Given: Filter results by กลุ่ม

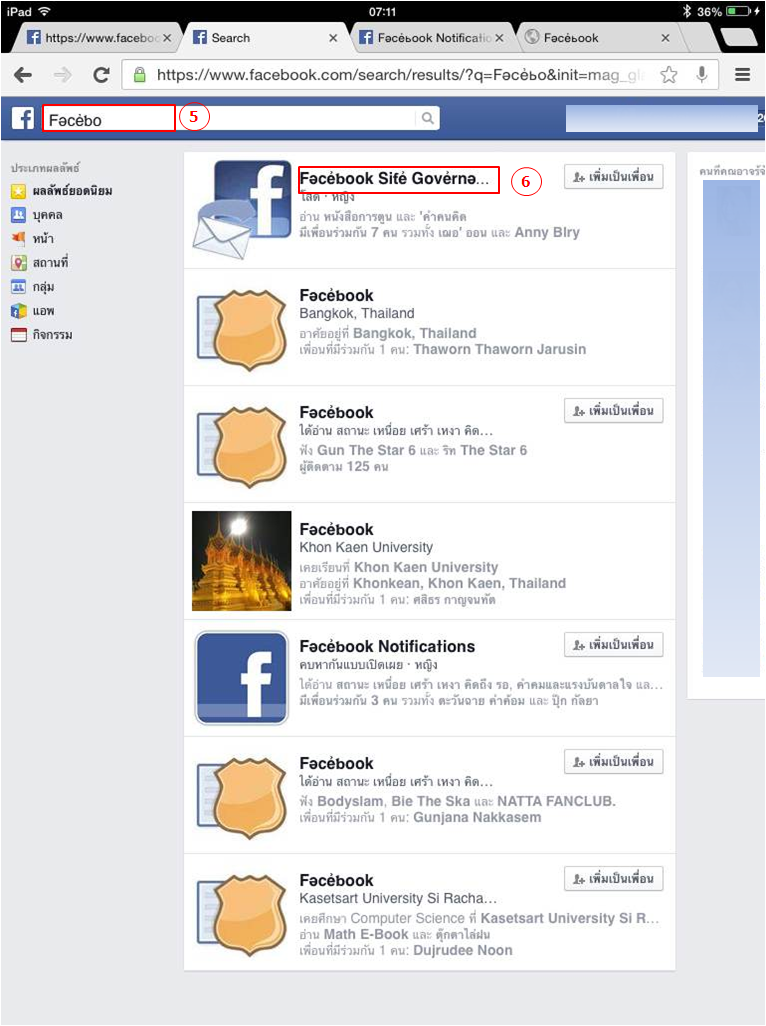Looking at the screenshot, I should pyautogui.click(x=33, y=287).
